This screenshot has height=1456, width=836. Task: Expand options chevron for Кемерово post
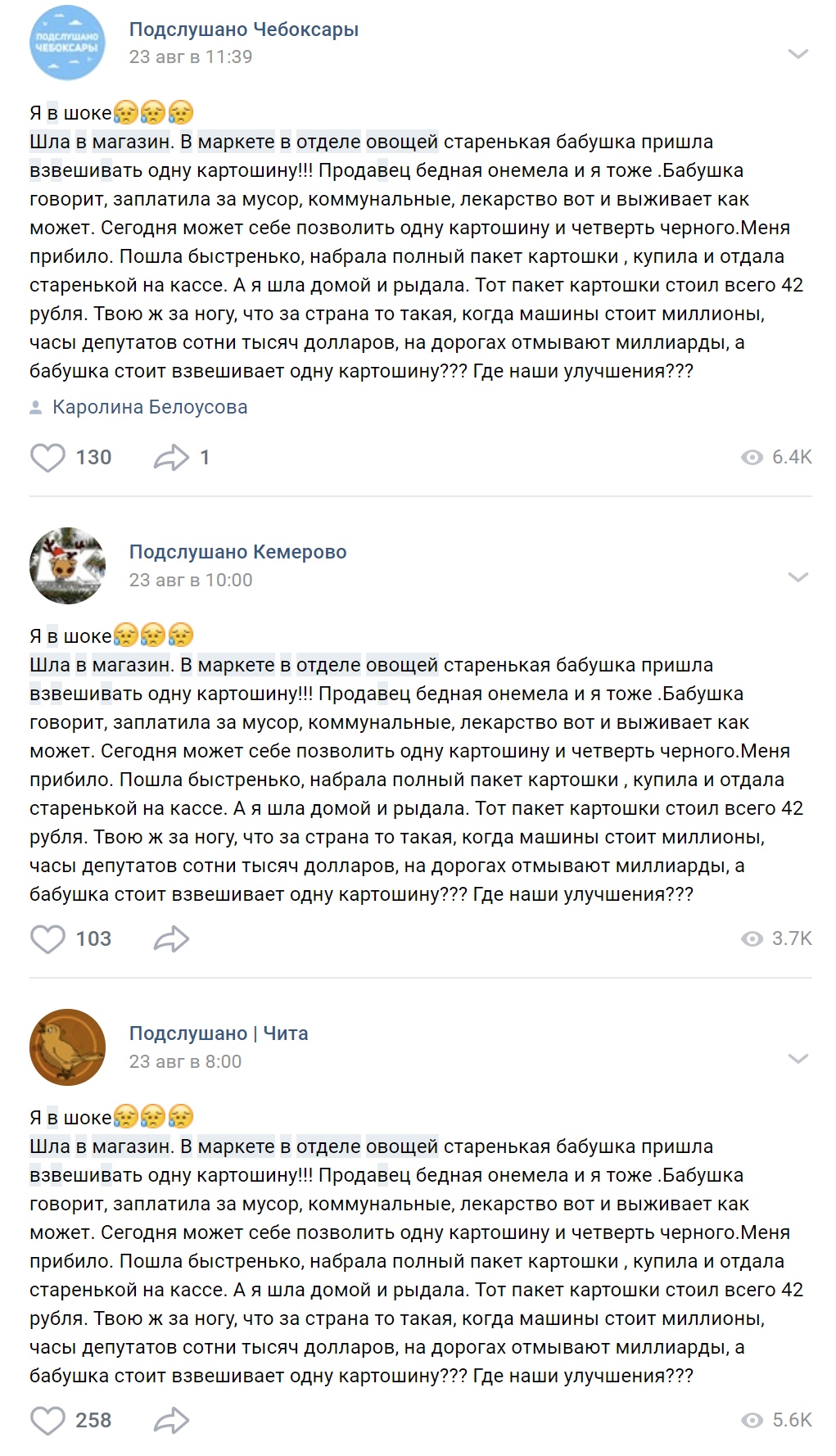(x=798, y=577)
